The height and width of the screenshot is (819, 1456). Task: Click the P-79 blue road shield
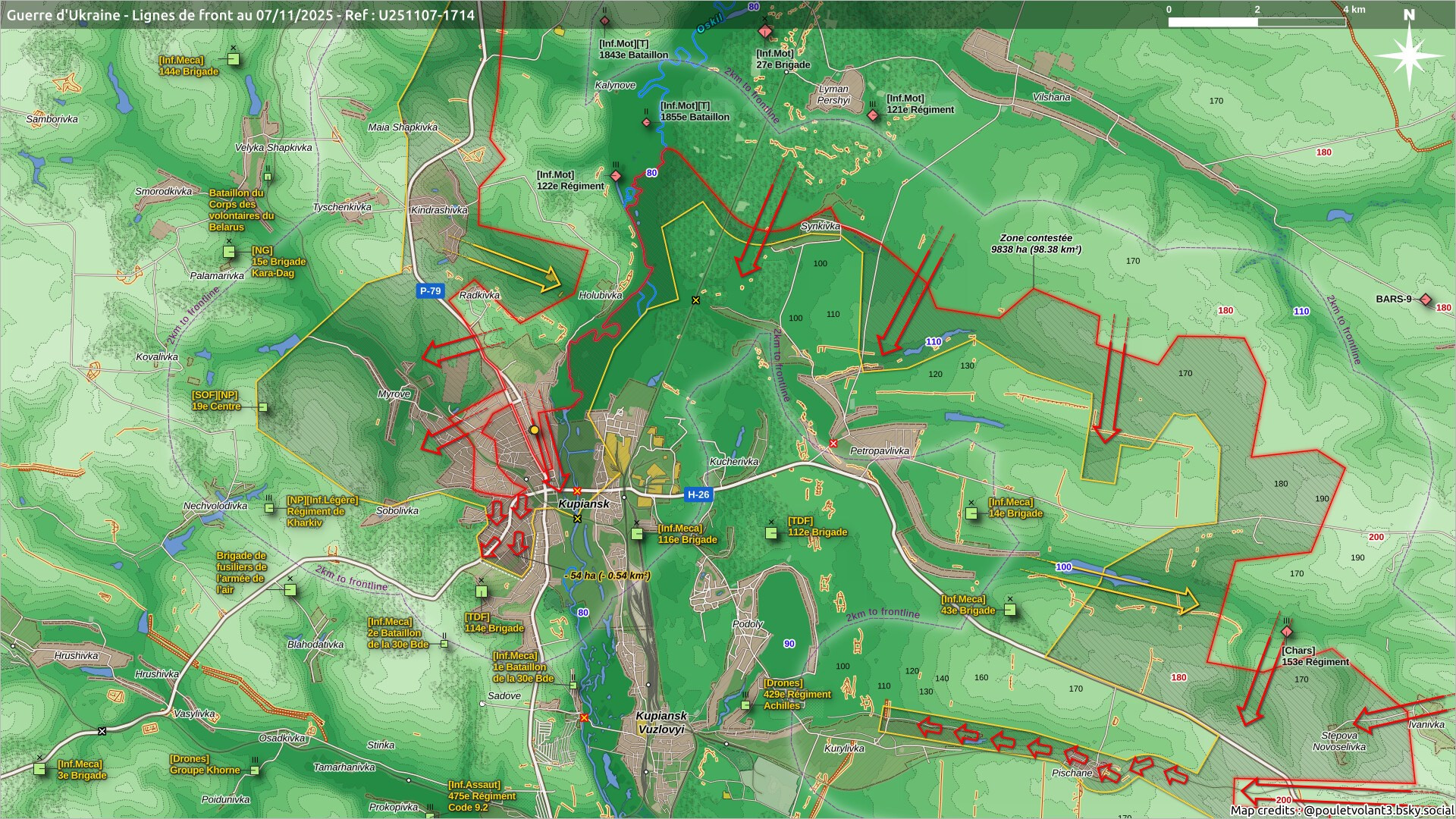click(x=430, y=291)
